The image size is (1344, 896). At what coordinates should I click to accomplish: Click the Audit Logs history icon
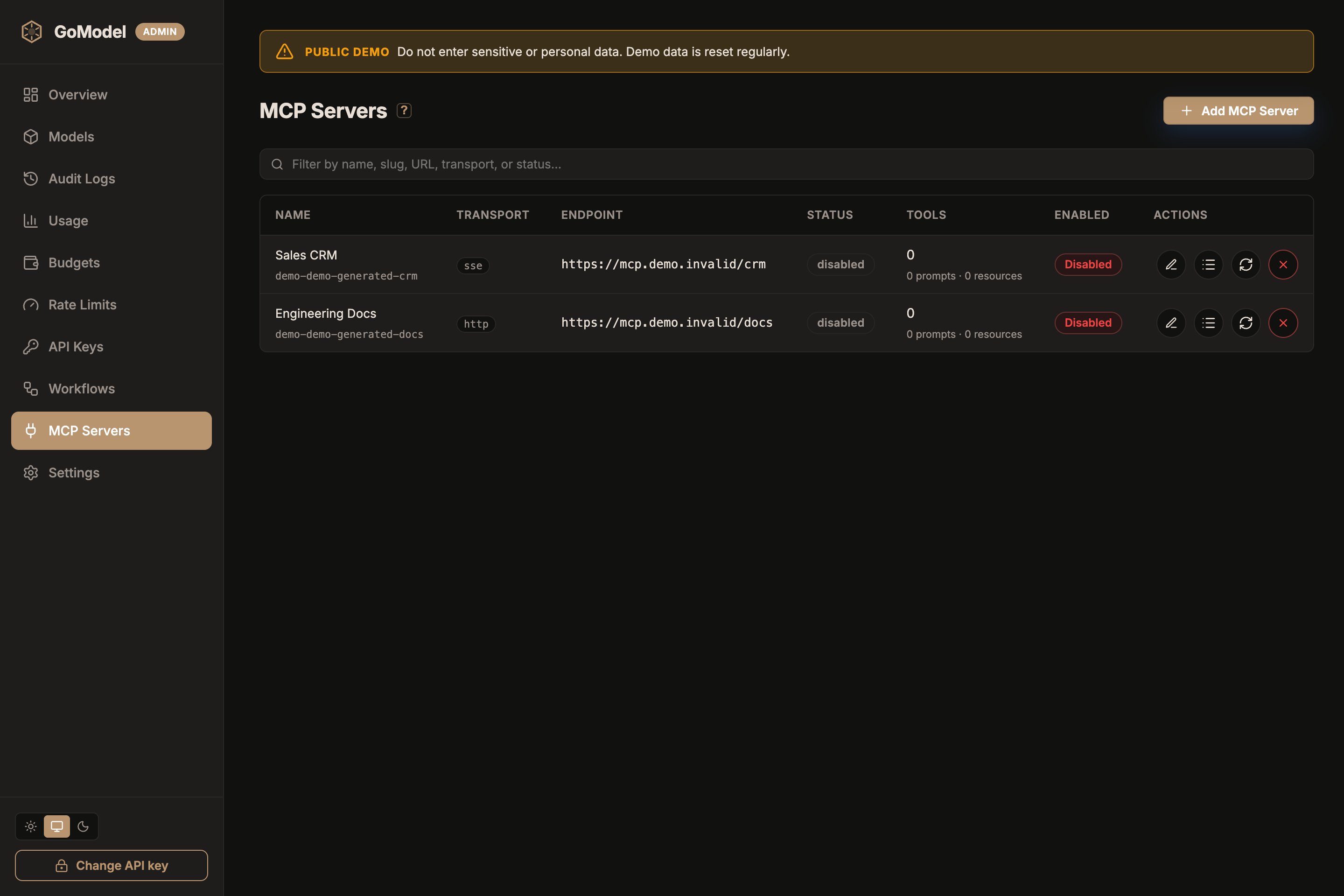click(31, 179)
